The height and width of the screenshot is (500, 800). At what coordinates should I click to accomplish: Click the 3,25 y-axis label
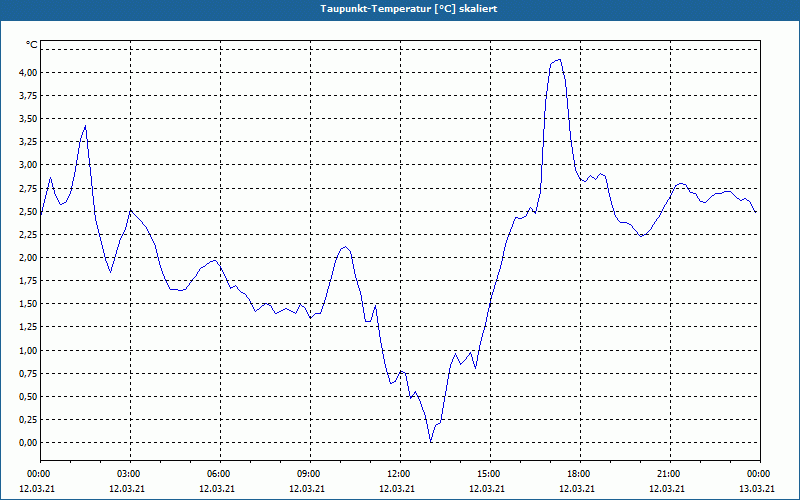[x=28, y=142]
